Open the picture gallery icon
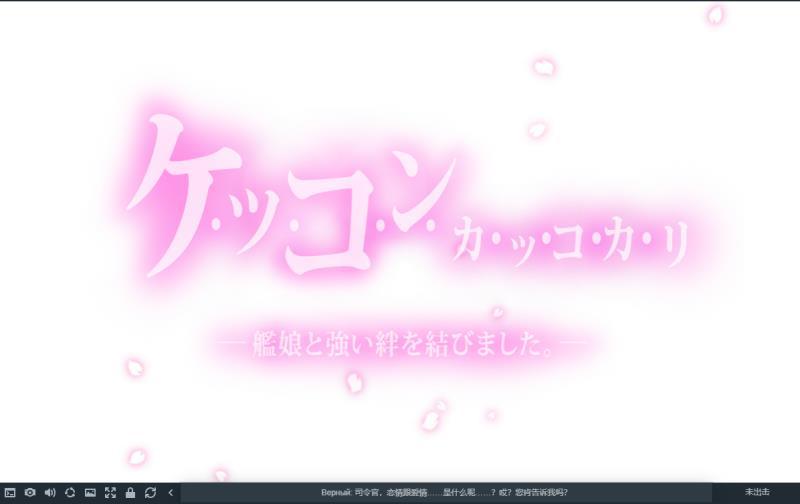 [90, 493]
